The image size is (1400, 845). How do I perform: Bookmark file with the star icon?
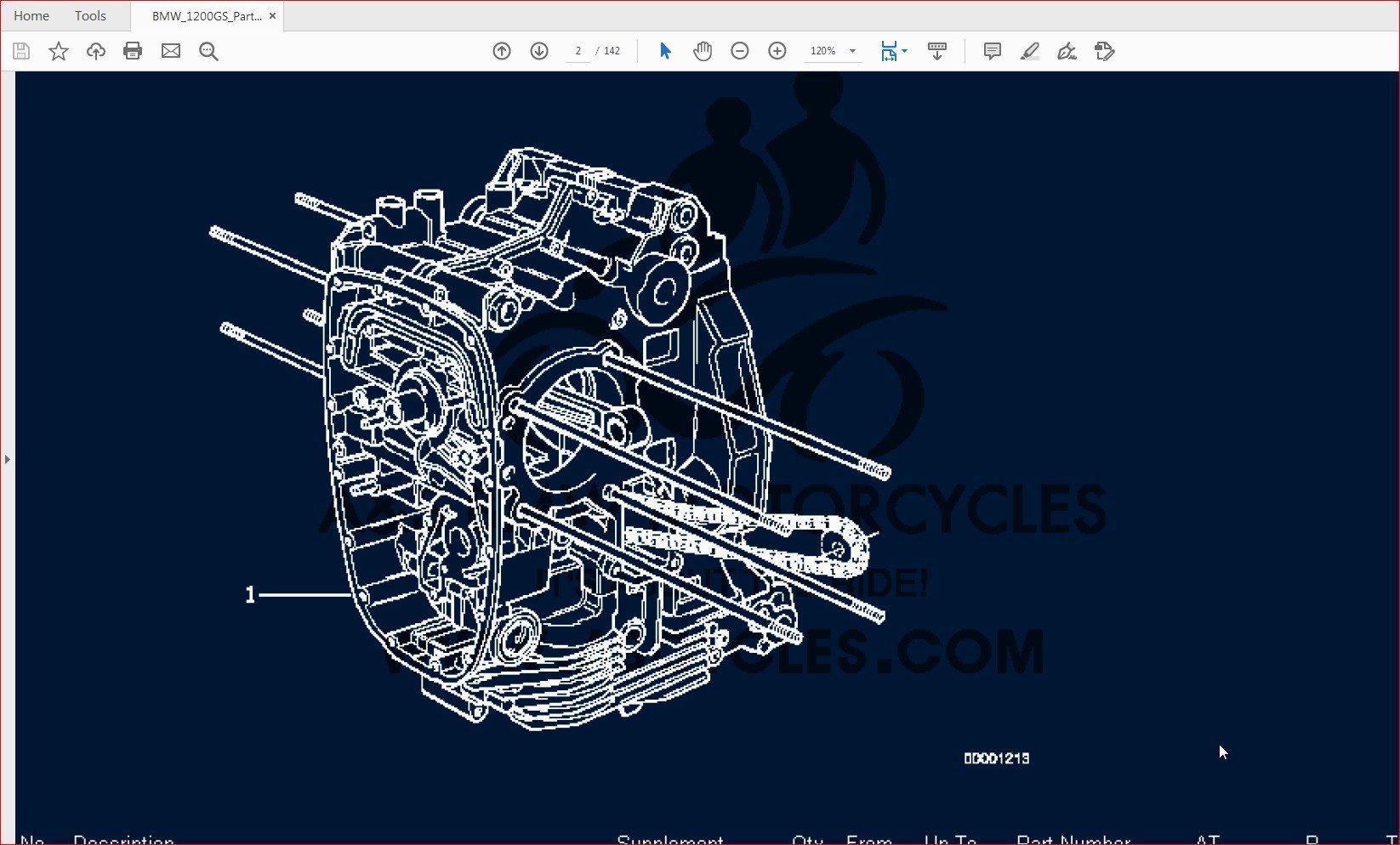pyautogui.click(x=59, y=51)
